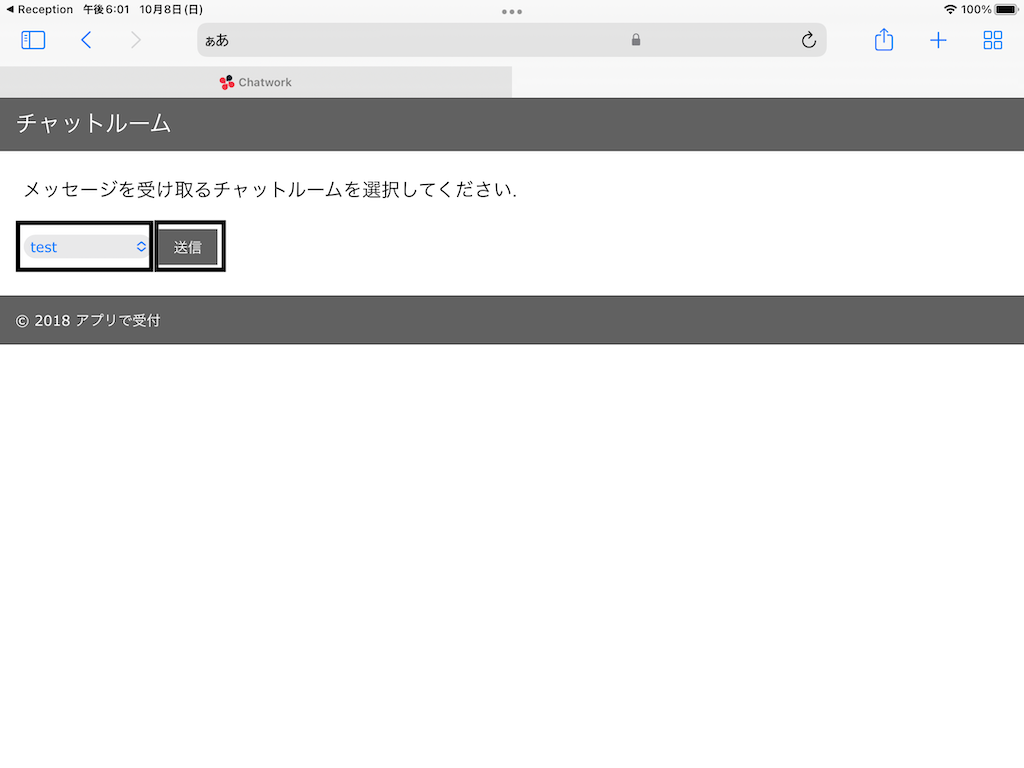
Task: Click the 10月8日(日) date in status bar
Action: tap(171, 9)
